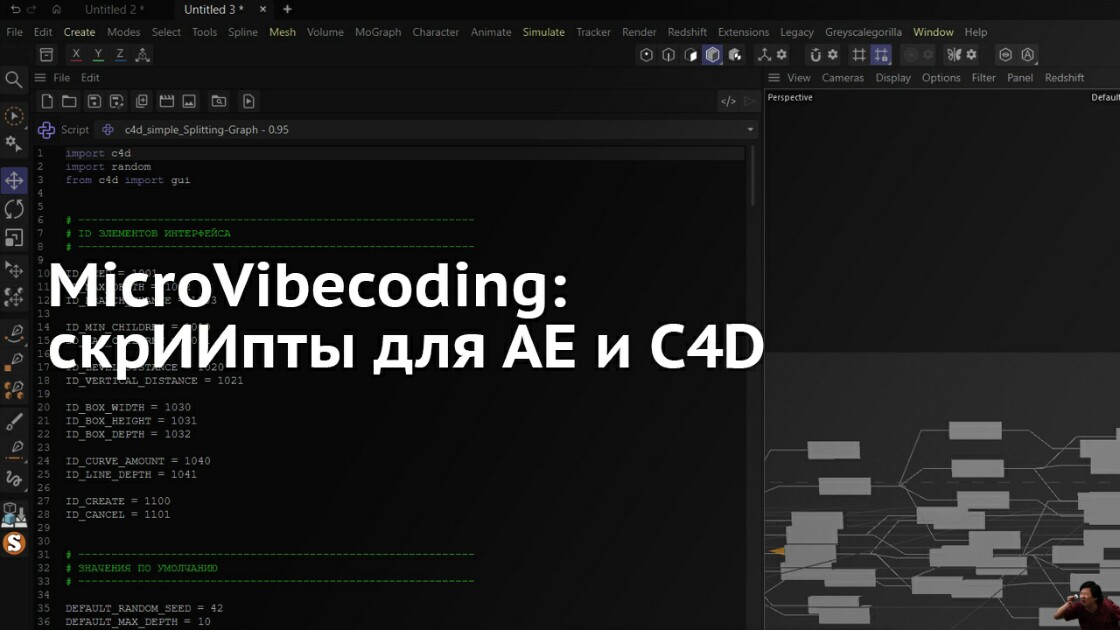
Task: Click load image icon in script toolbar
Action: click(189, 101)
